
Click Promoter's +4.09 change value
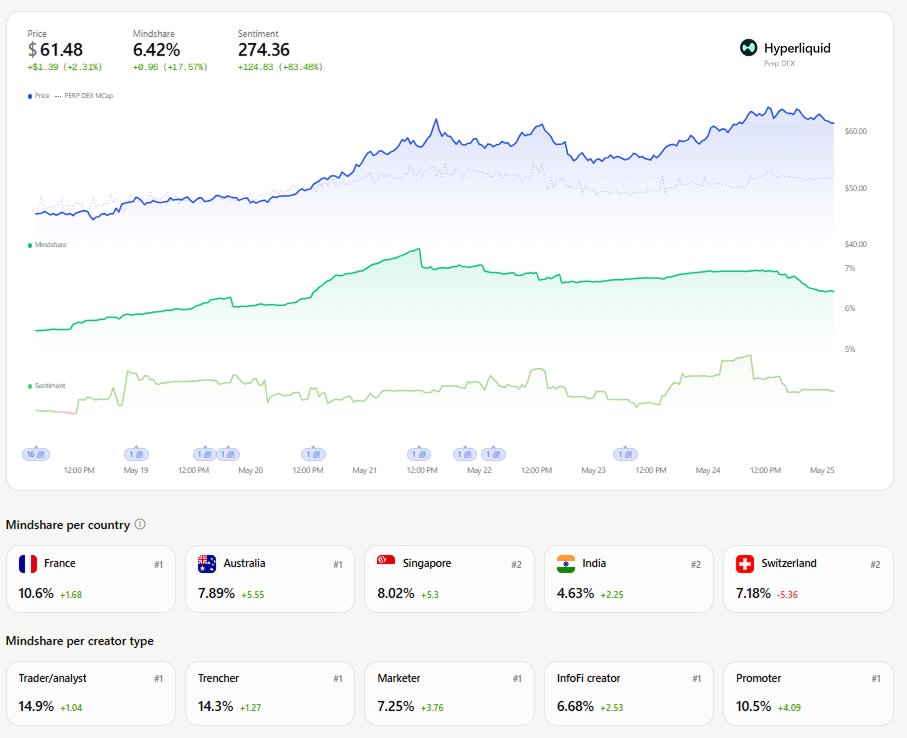789,707
